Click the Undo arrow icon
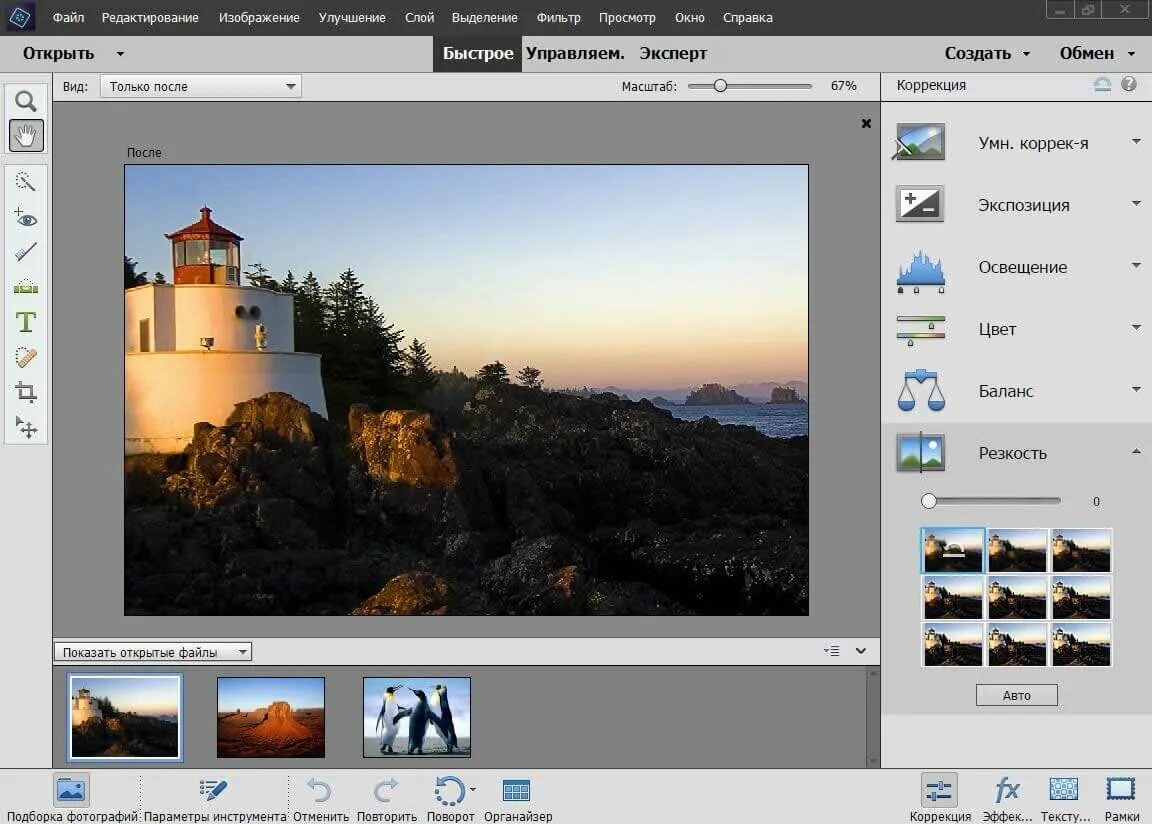 [319, 791]
